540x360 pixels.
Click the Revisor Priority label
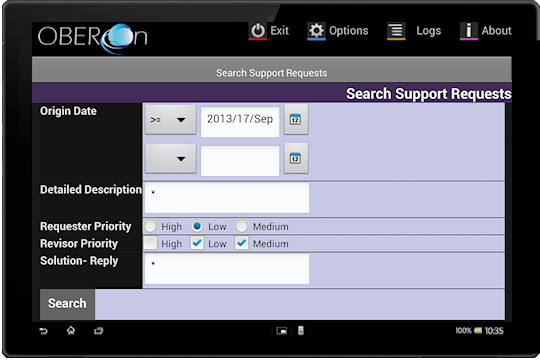[79, 243]
